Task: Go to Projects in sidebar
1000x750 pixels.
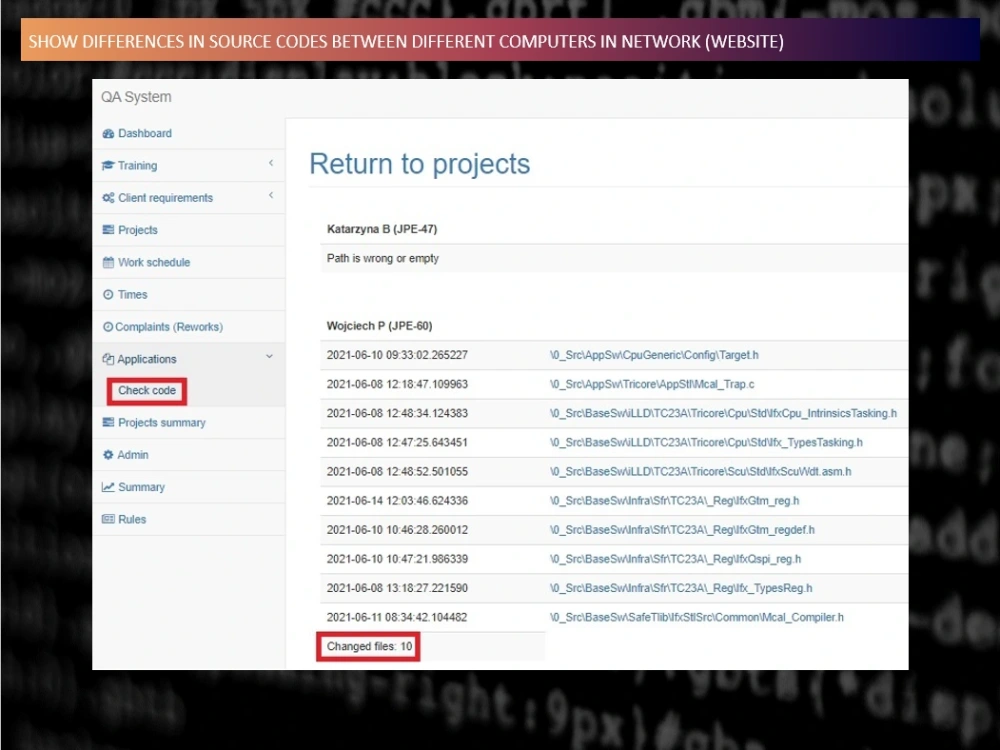Action: (138, 230)
